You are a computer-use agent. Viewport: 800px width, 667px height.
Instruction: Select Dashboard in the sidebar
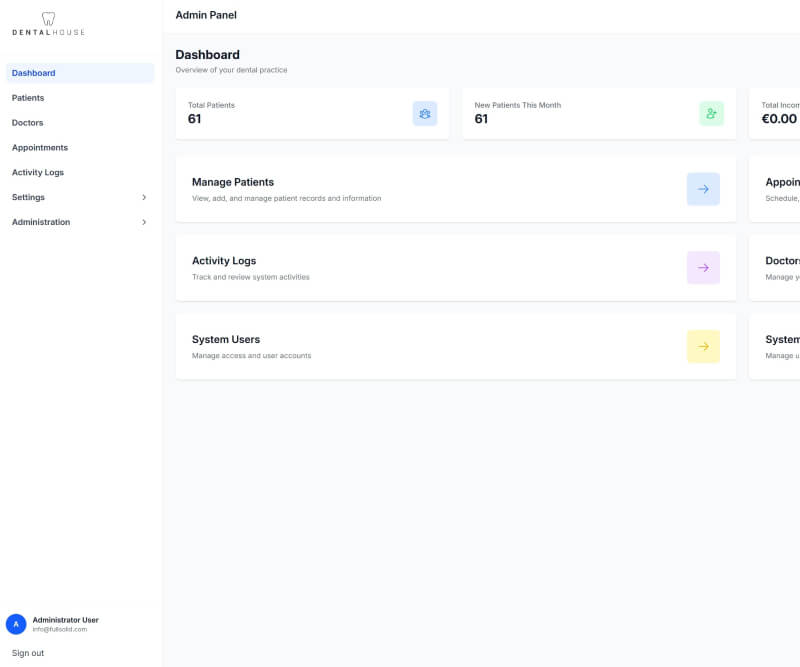pos(33,72)
